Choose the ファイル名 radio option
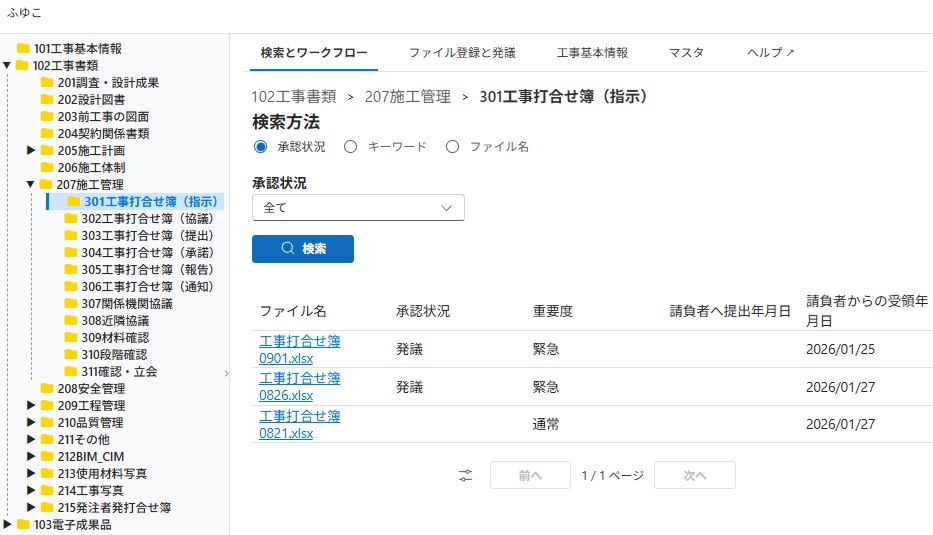 click(x=452, y=147)
